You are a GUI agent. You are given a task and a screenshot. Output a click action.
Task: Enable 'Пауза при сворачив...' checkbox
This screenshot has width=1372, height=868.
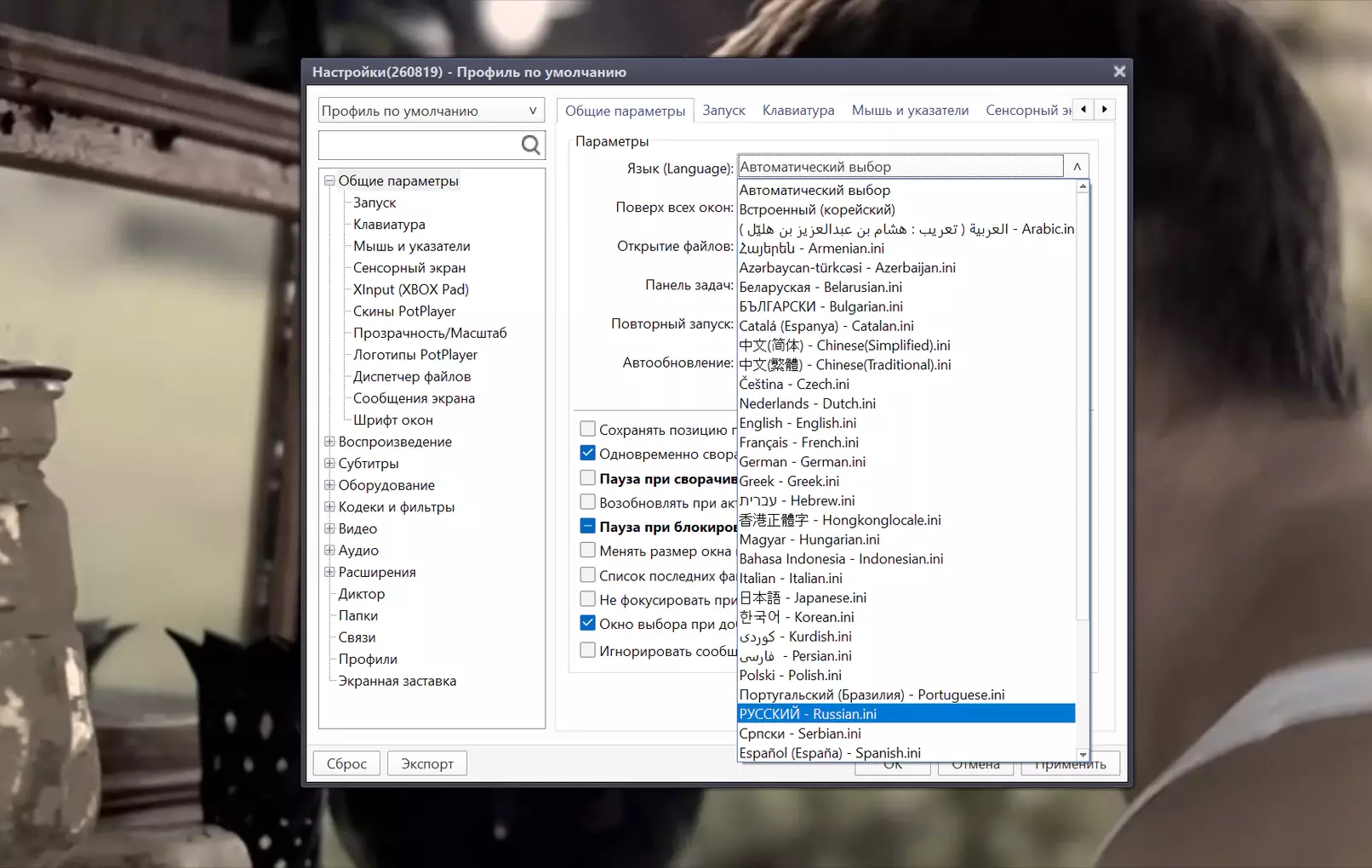click(587, 477)
